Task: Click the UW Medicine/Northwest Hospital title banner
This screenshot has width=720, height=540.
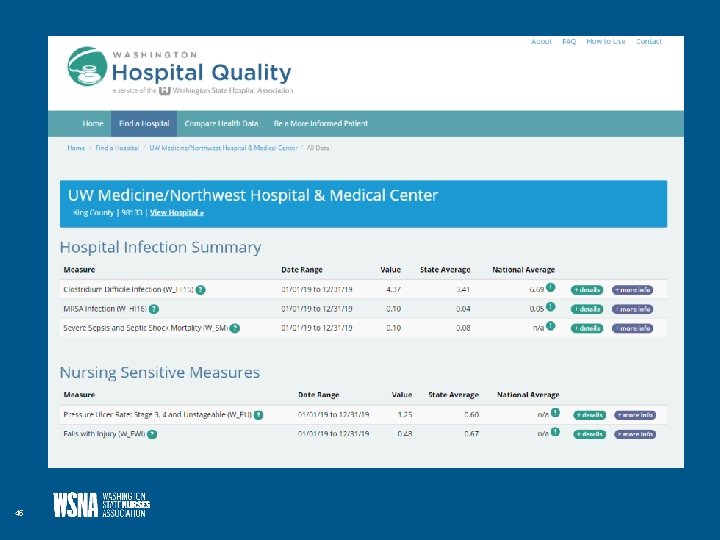Action: click(363, 204)
